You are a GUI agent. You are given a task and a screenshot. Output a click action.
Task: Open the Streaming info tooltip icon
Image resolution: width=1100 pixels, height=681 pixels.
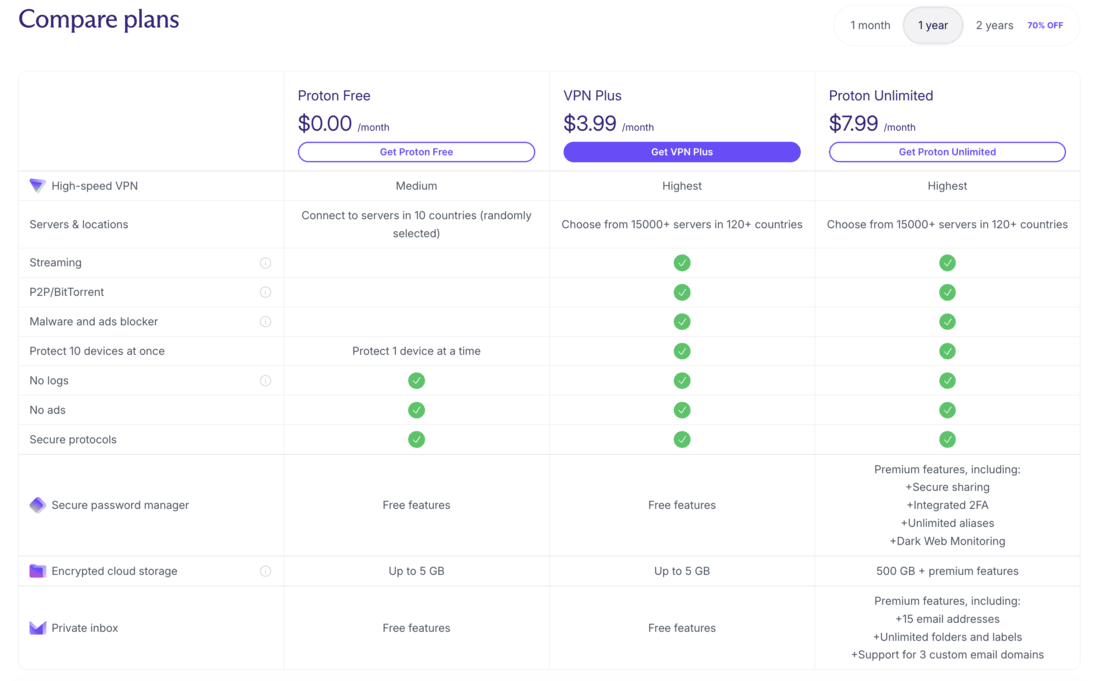(265, 262)
